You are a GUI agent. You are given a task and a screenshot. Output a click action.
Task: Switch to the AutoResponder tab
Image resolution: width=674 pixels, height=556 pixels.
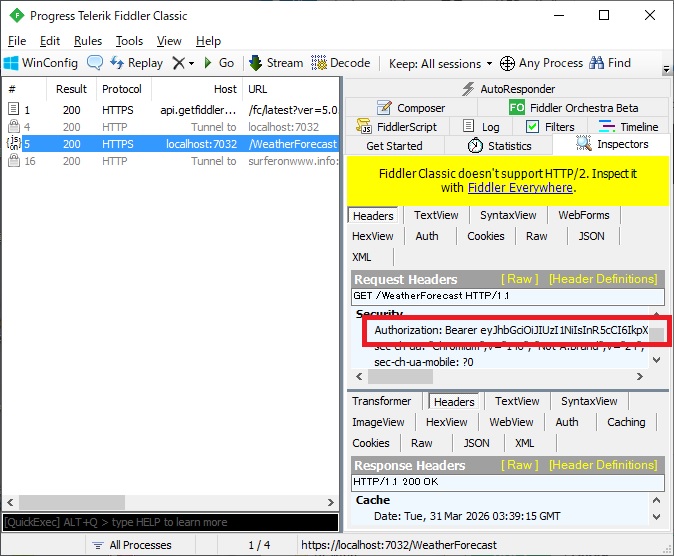tap(508, 89)
